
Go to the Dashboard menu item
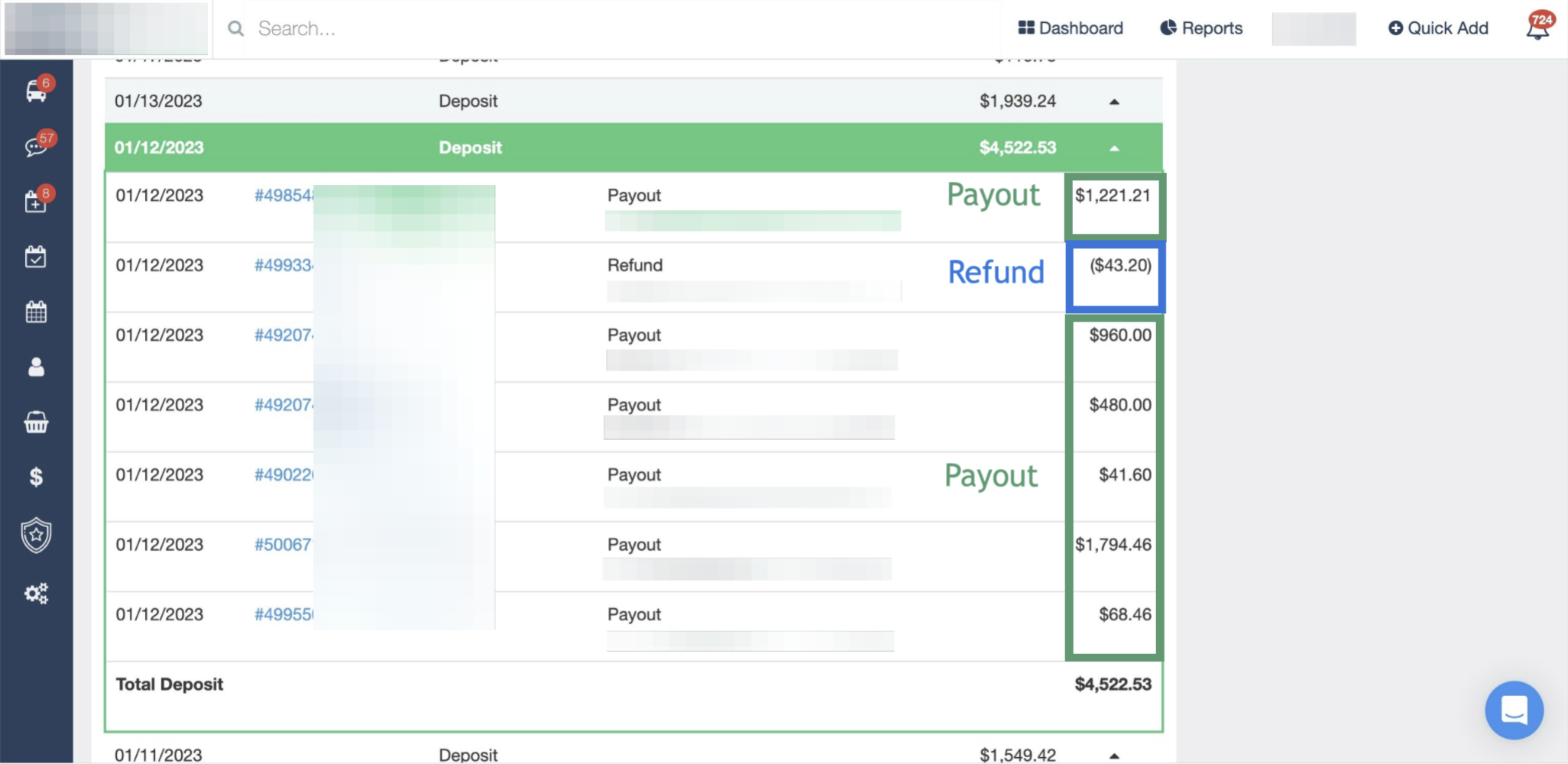1071,28
